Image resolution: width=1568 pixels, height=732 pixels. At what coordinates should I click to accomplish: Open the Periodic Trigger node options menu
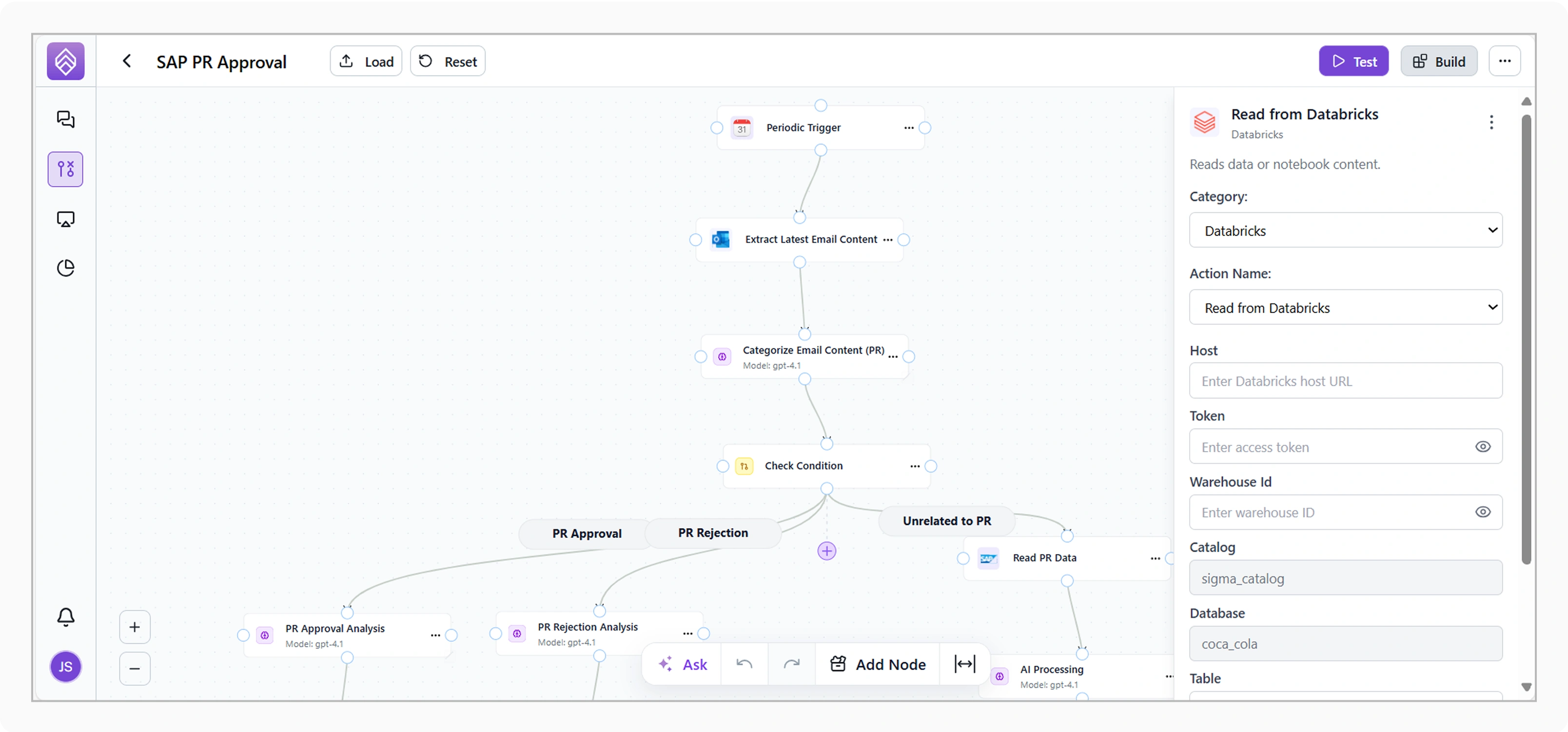[x=908, y=128]
